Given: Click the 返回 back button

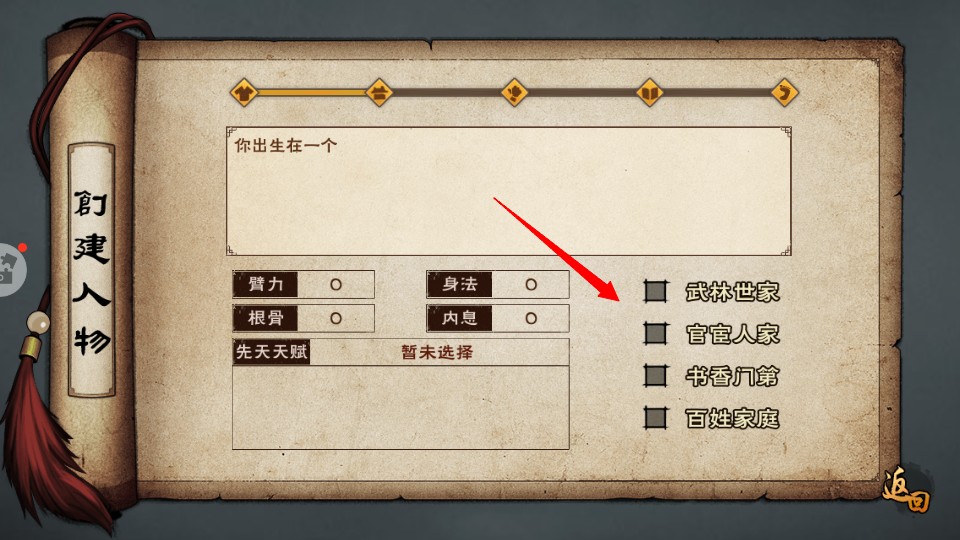Looking at the screenshot, I should click(x=906, y=490).
